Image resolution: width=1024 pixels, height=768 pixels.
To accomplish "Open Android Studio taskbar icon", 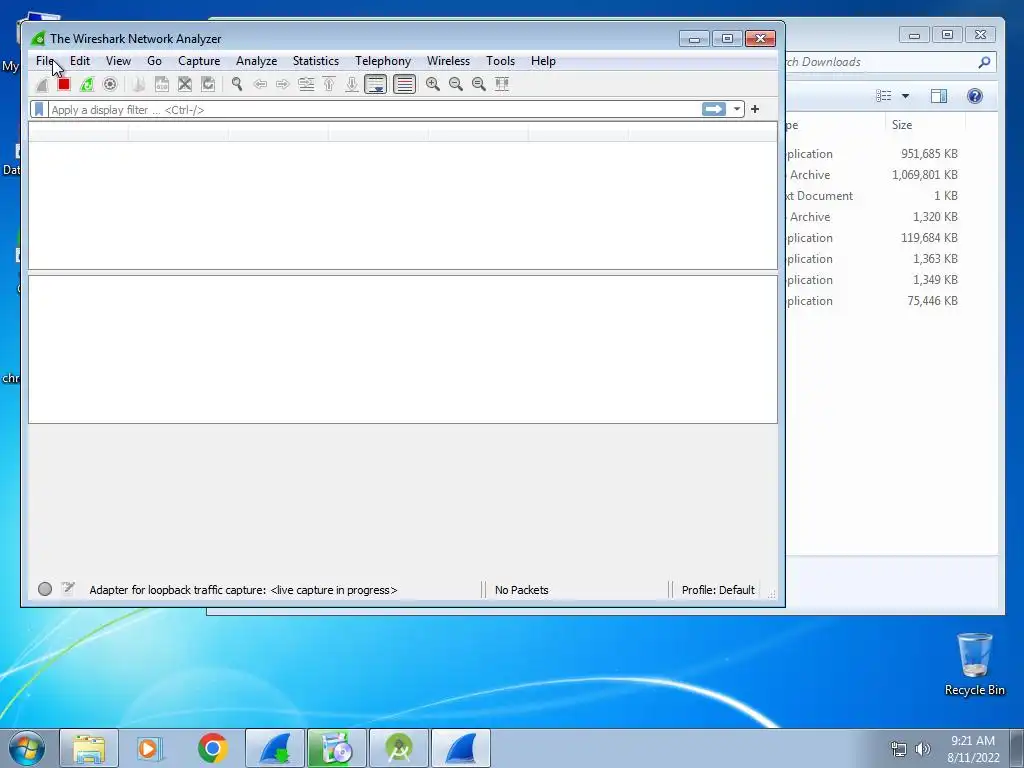I will click(x=398, y=748).
